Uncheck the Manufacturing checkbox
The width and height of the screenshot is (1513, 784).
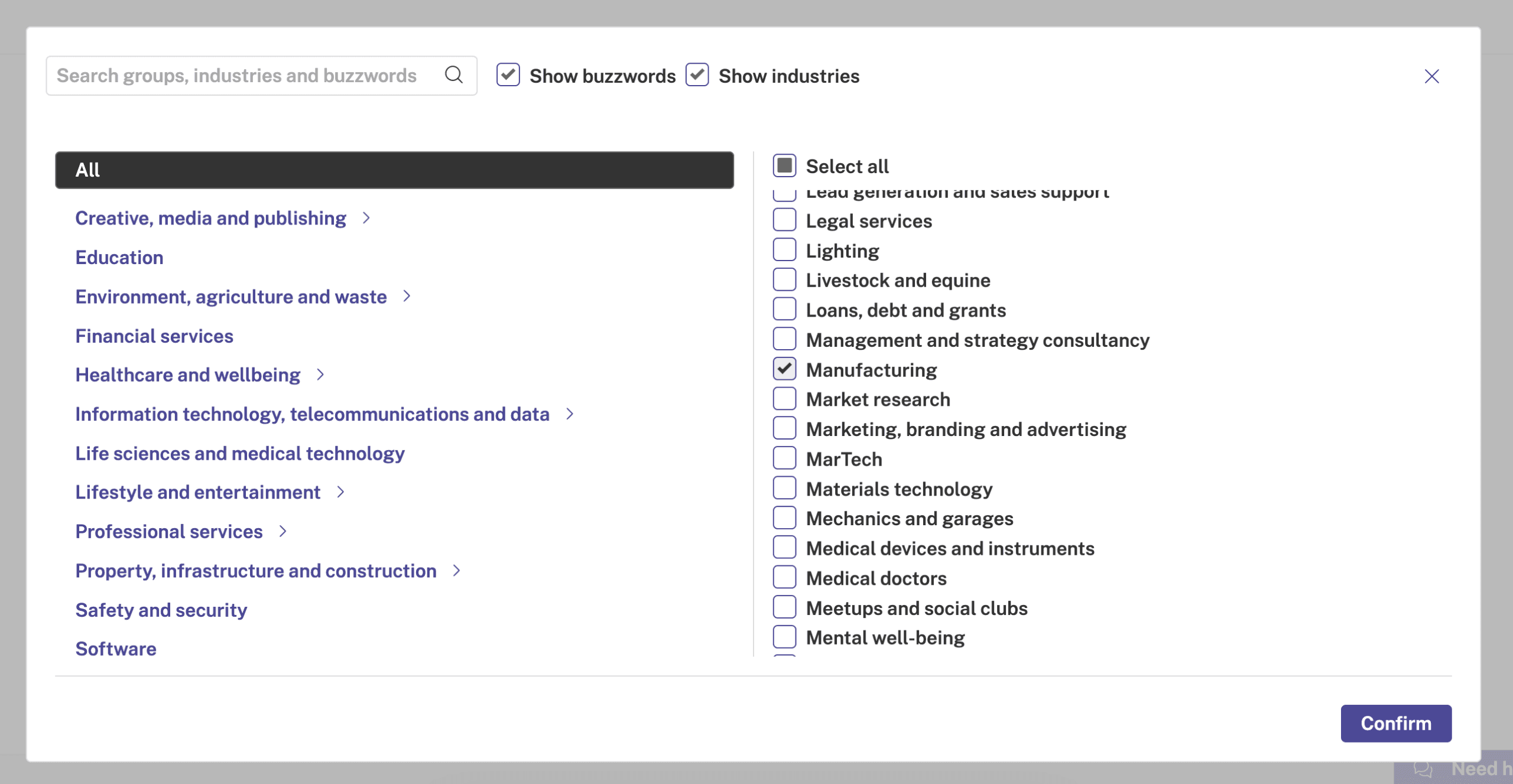784,369
